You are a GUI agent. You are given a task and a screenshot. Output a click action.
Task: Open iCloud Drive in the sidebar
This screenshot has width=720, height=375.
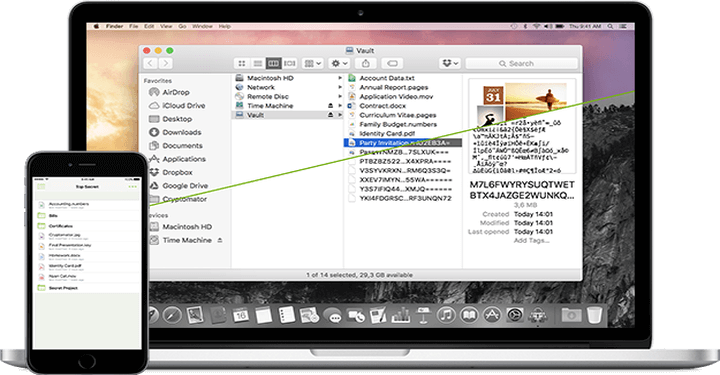[177, 106]
